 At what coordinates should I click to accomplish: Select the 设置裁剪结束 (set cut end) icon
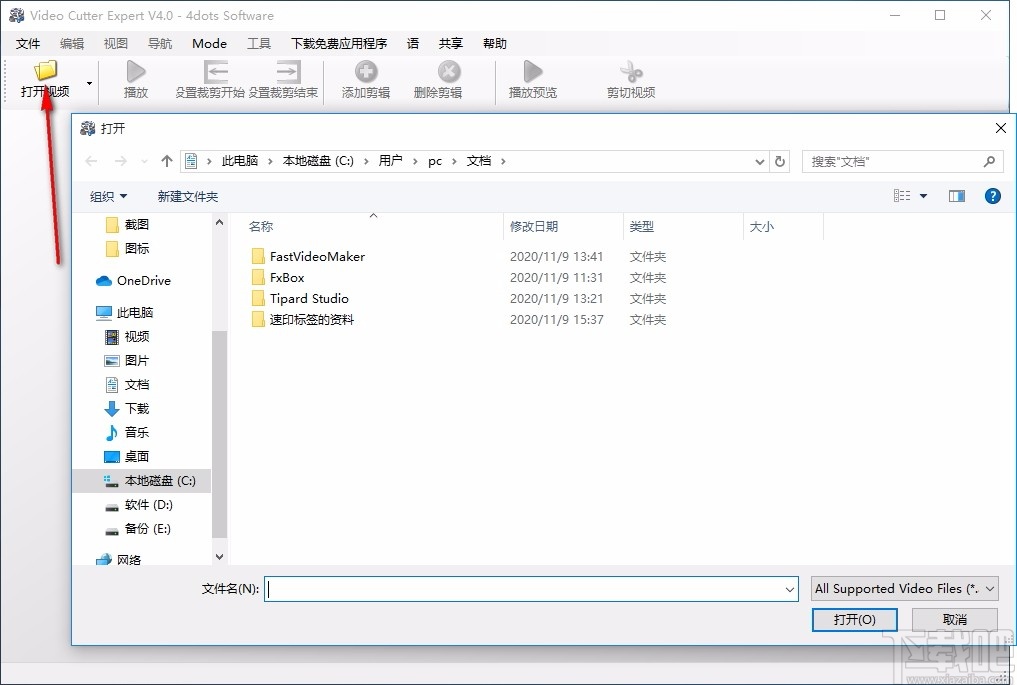coord(287,72)
